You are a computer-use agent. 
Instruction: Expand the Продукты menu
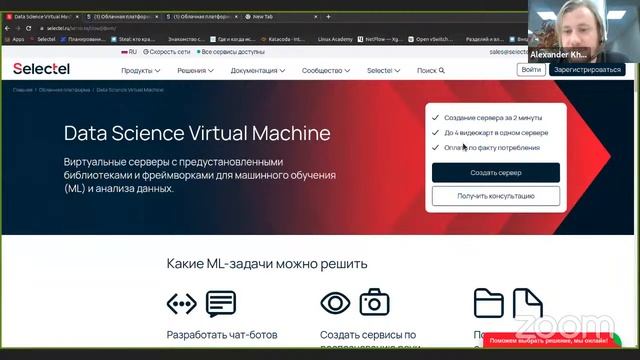pyautogui.click(x=140, y=71)
